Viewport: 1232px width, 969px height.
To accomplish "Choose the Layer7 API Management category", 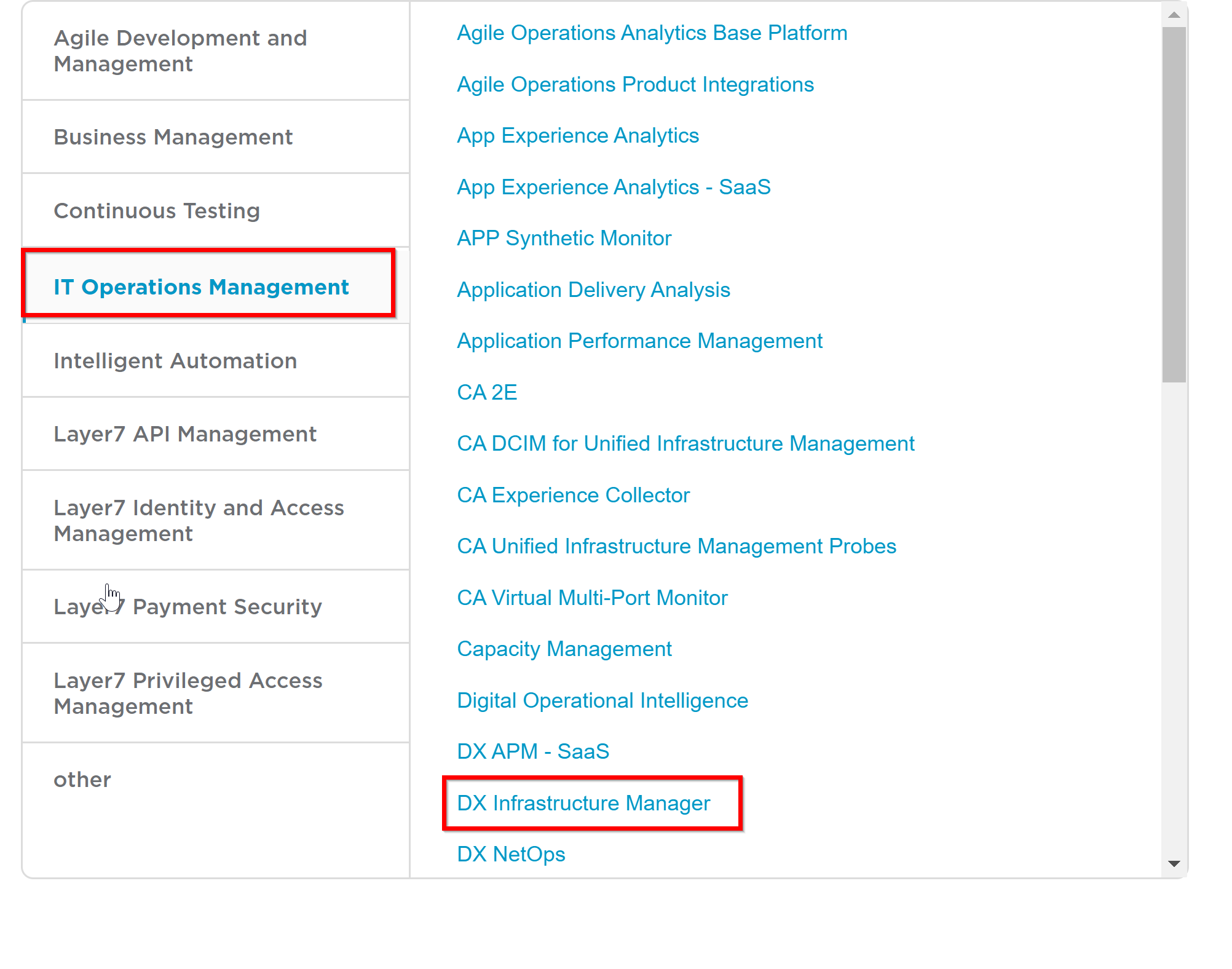I will pos(185,434).
